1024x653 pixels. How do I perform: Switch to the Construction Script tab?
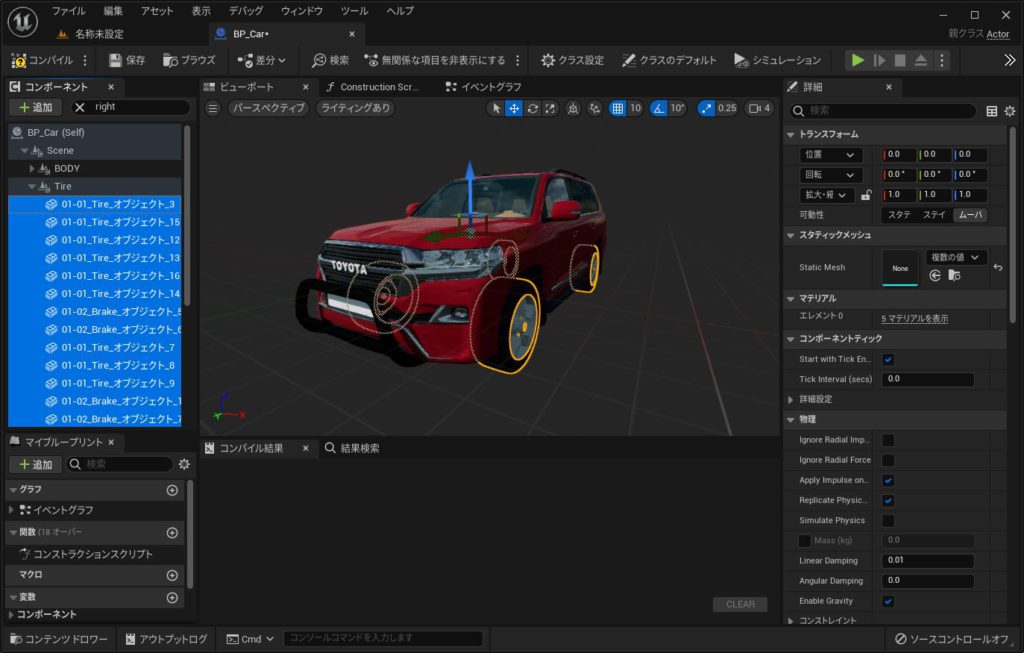[372, 87]
